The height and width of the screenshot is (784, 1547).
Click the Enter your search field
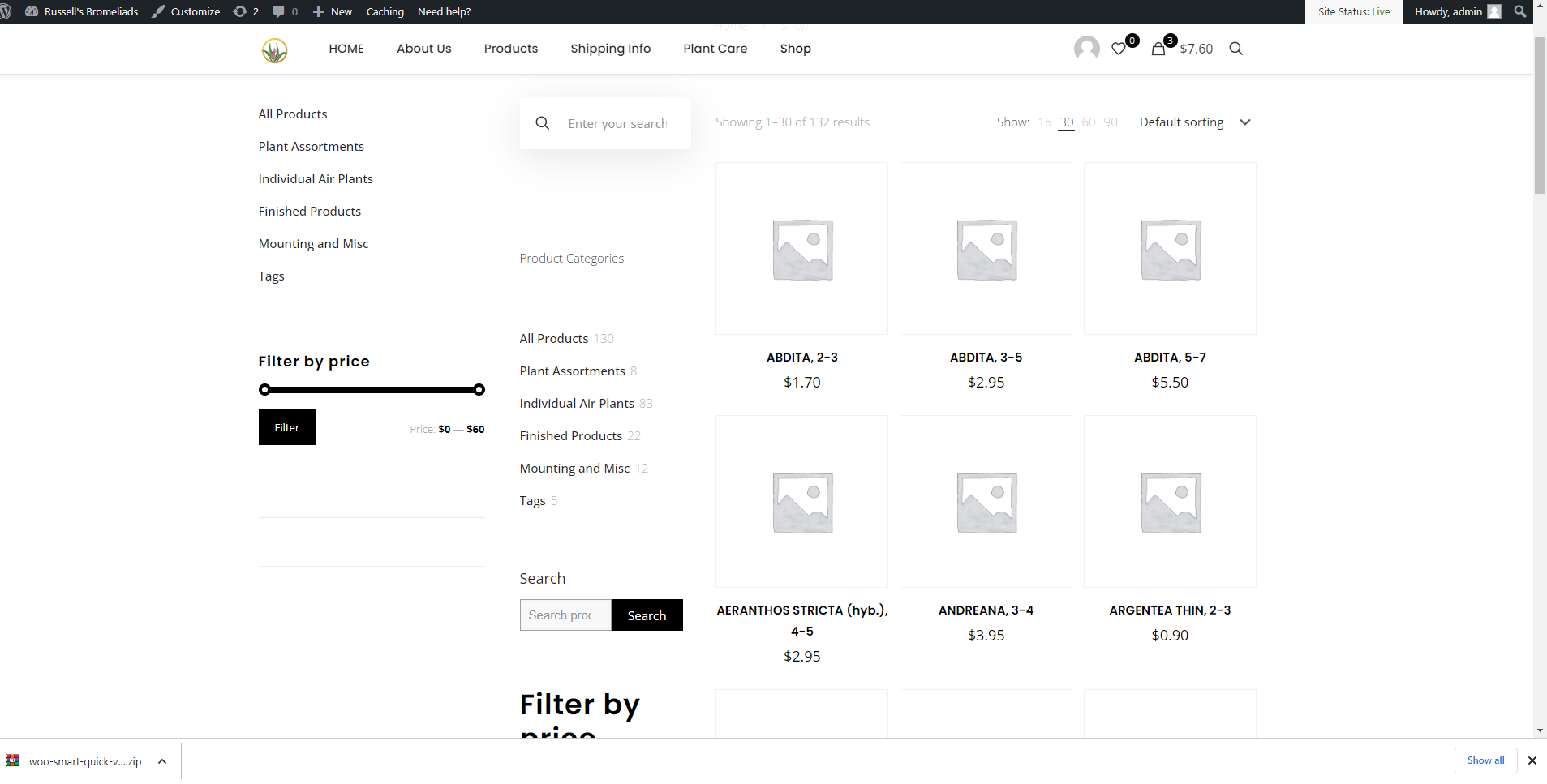[618, 123]
